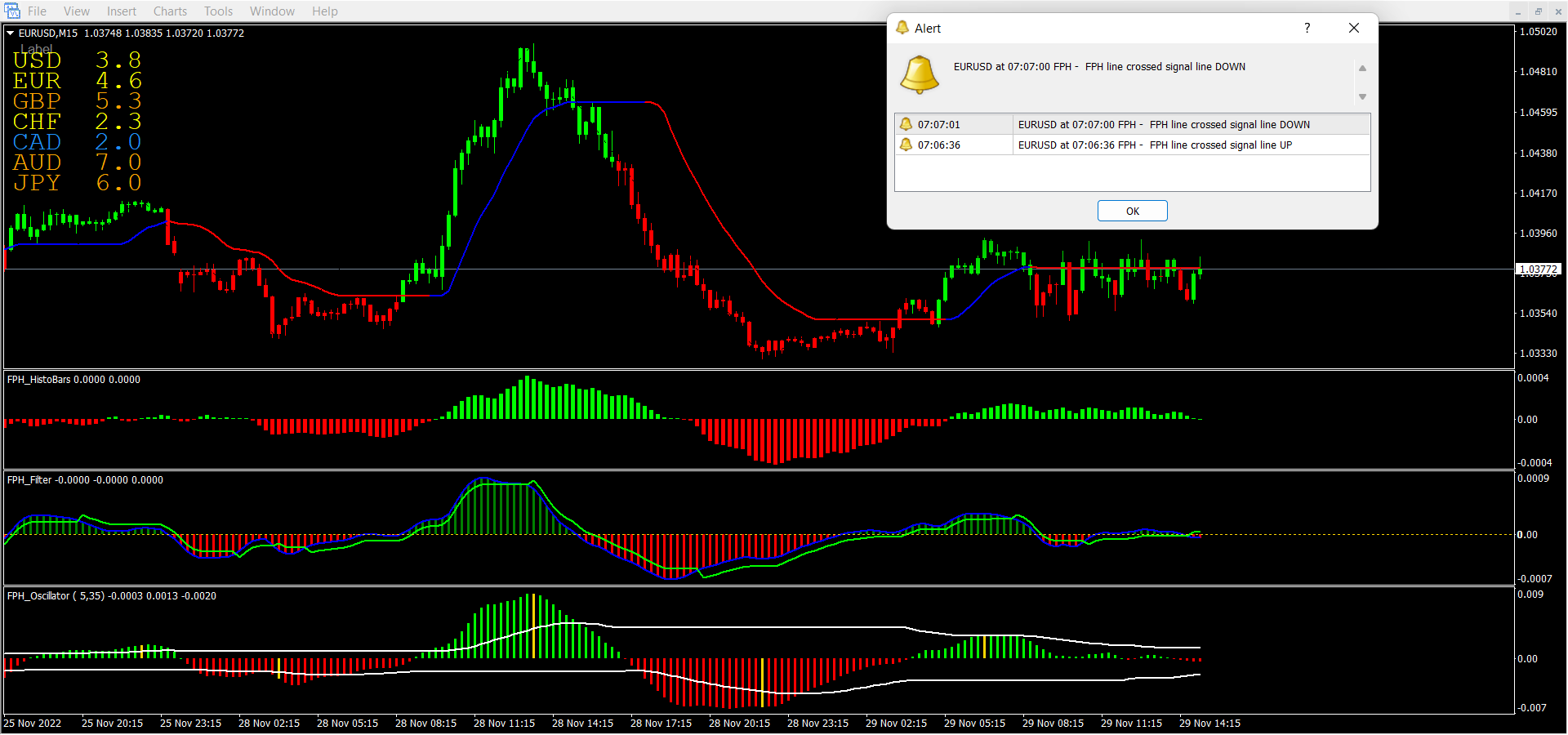1568x735 pixels.
Task: Open the Window menu
Action: pyautogui.click(x=272, y=11)
